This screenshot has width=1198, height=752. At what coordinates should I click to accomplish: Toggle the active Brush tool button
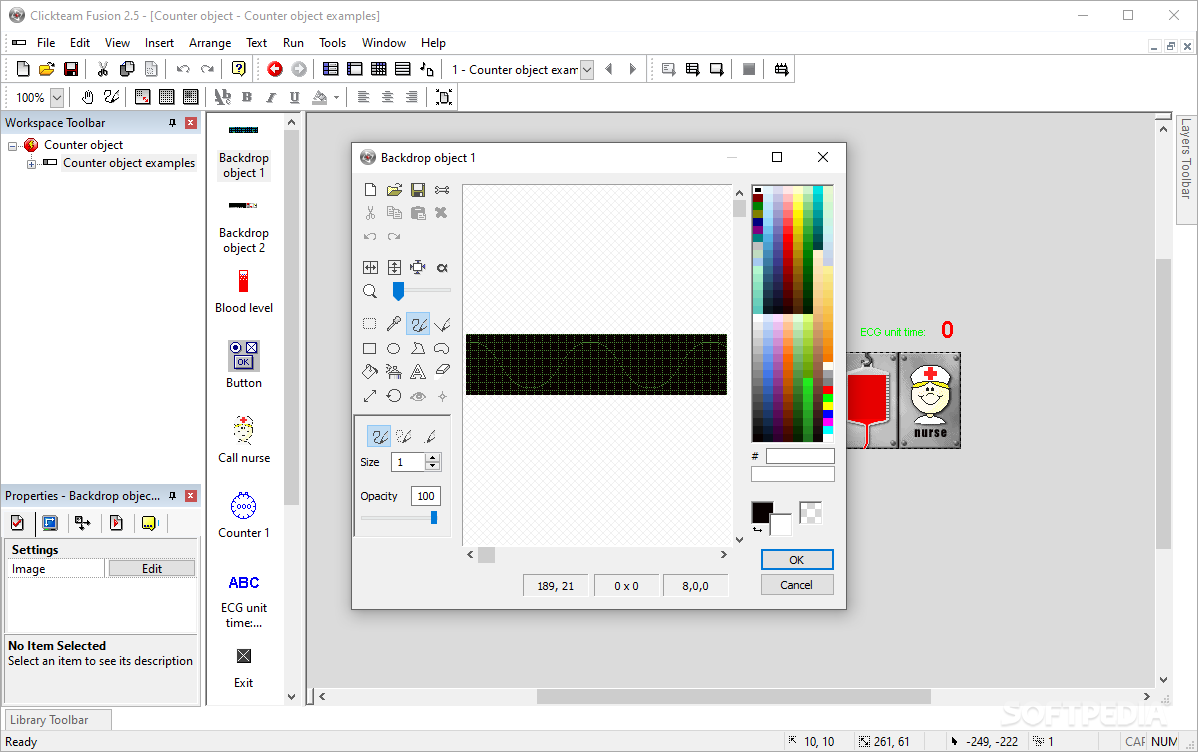coord(418,324)
